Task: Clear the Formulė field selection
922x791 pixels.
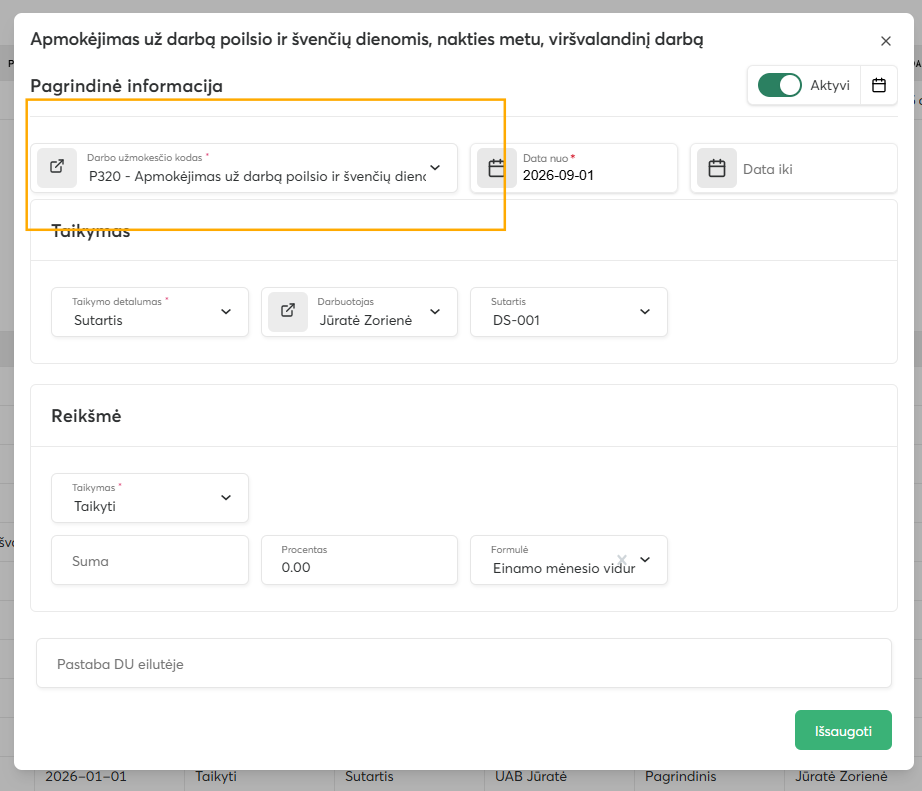Action: point(622,559)
